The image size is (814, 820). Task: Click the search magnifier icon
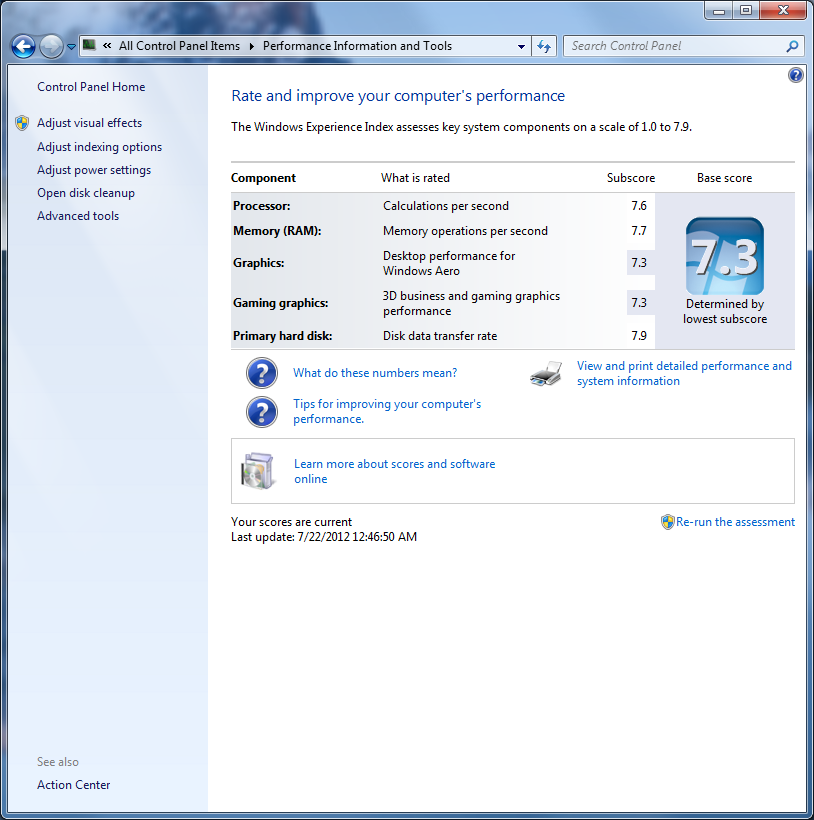click(792, 46)
